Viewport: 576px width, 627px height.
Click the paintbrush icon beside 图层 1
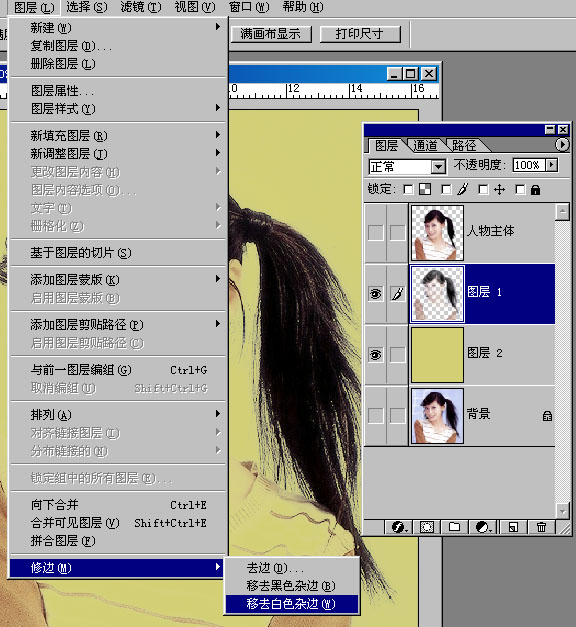point(397,294)
